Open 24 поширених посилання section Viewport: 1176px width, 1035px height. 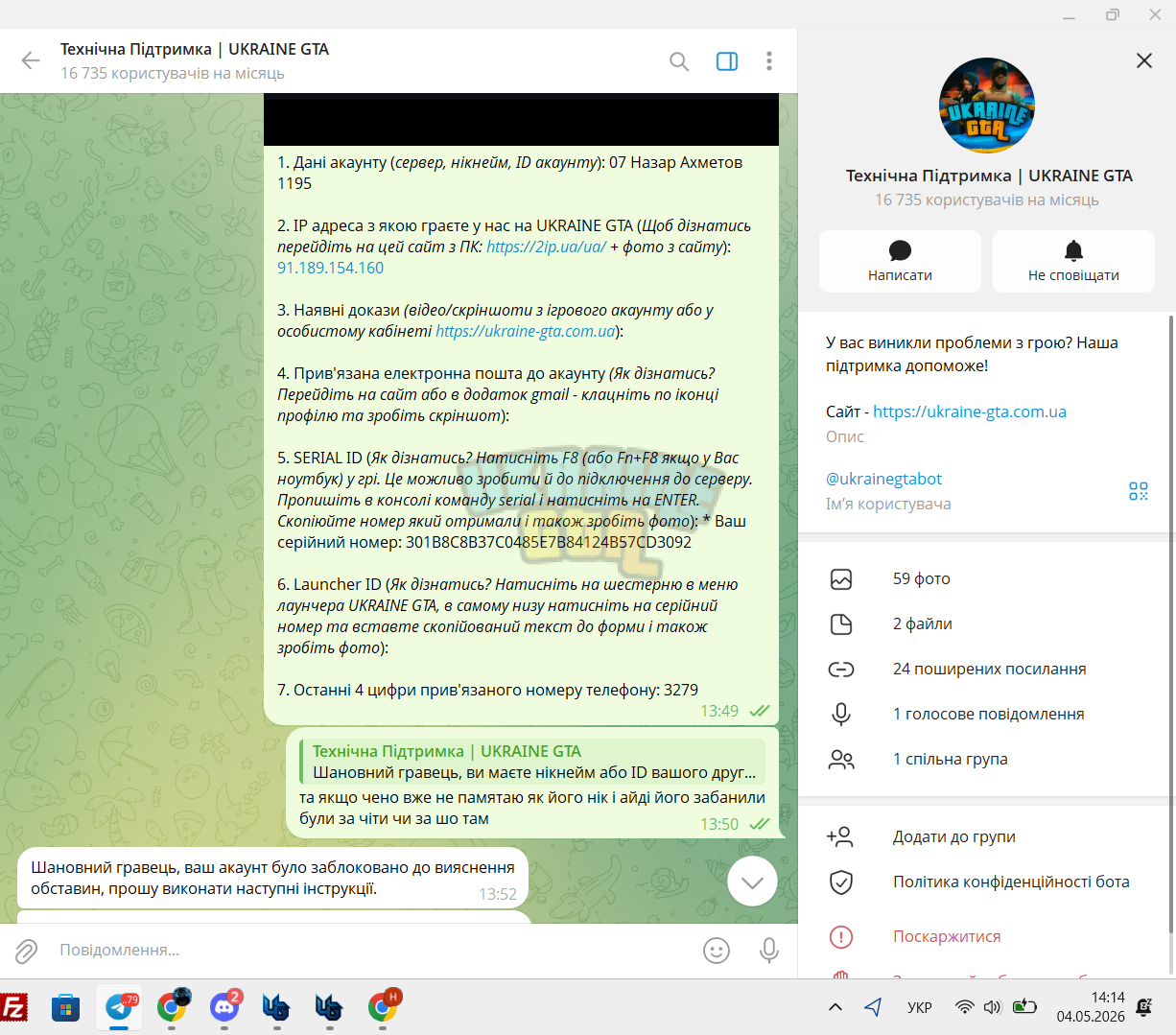click(x=983, y=669)
